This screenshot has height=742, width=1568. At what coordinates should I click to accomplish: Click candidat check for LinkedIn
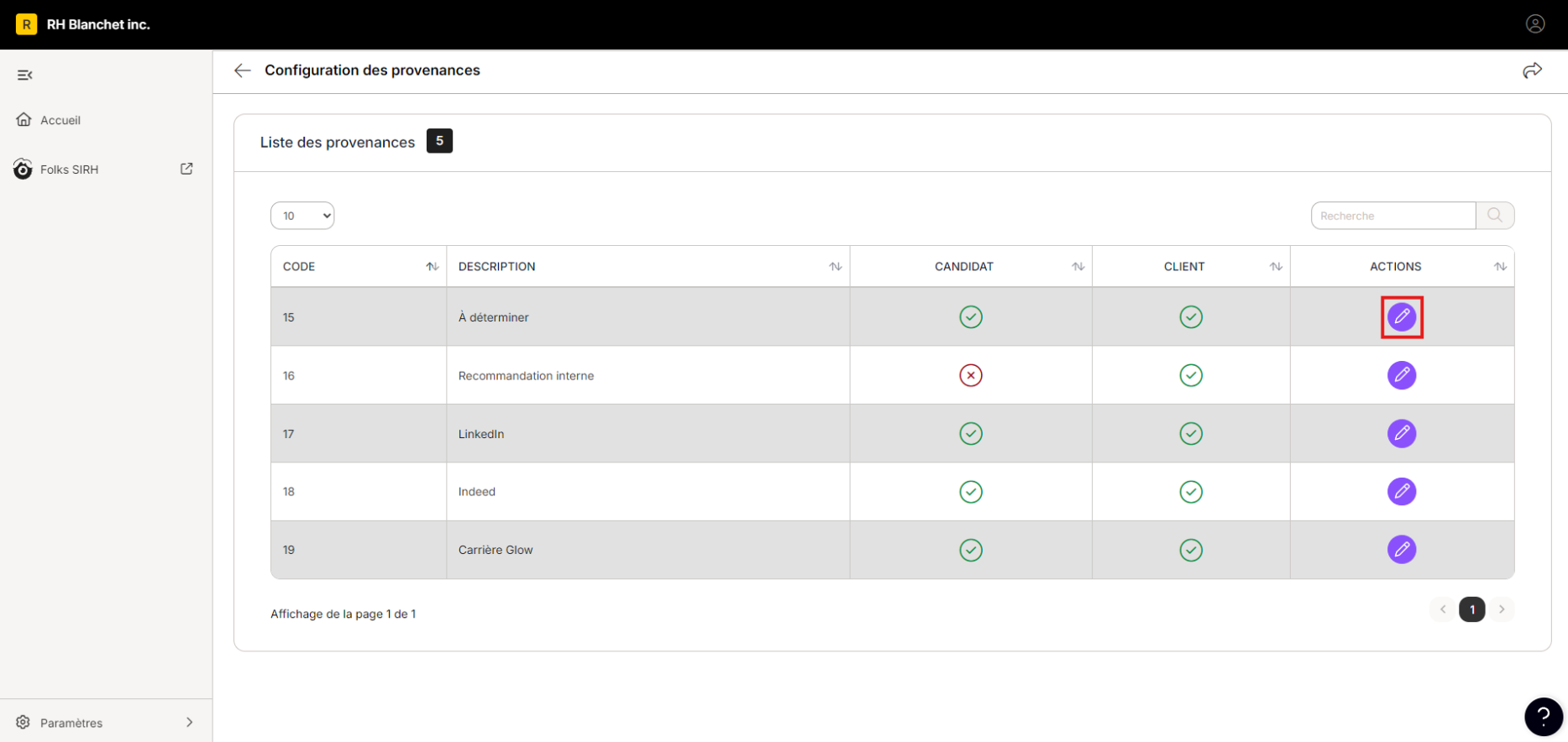coord(971,433)
